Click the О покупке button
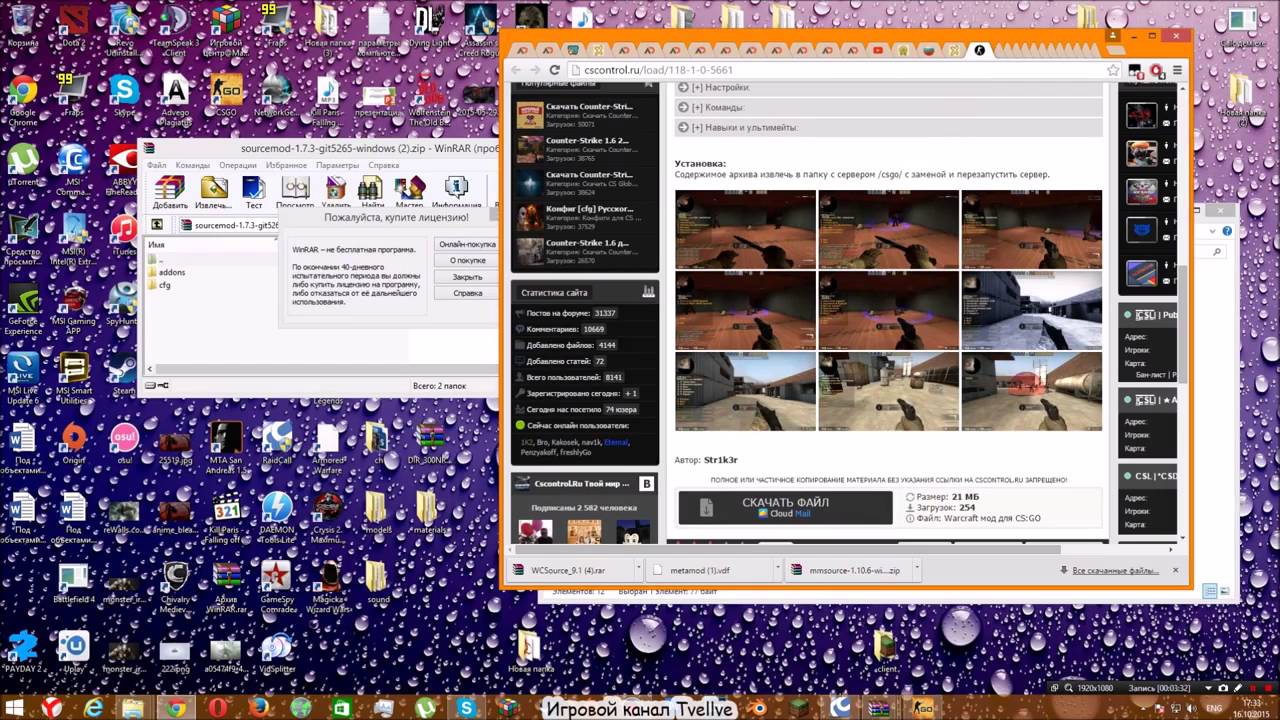The width and height of the screenshot is (1280, 720). coord(466,260)
